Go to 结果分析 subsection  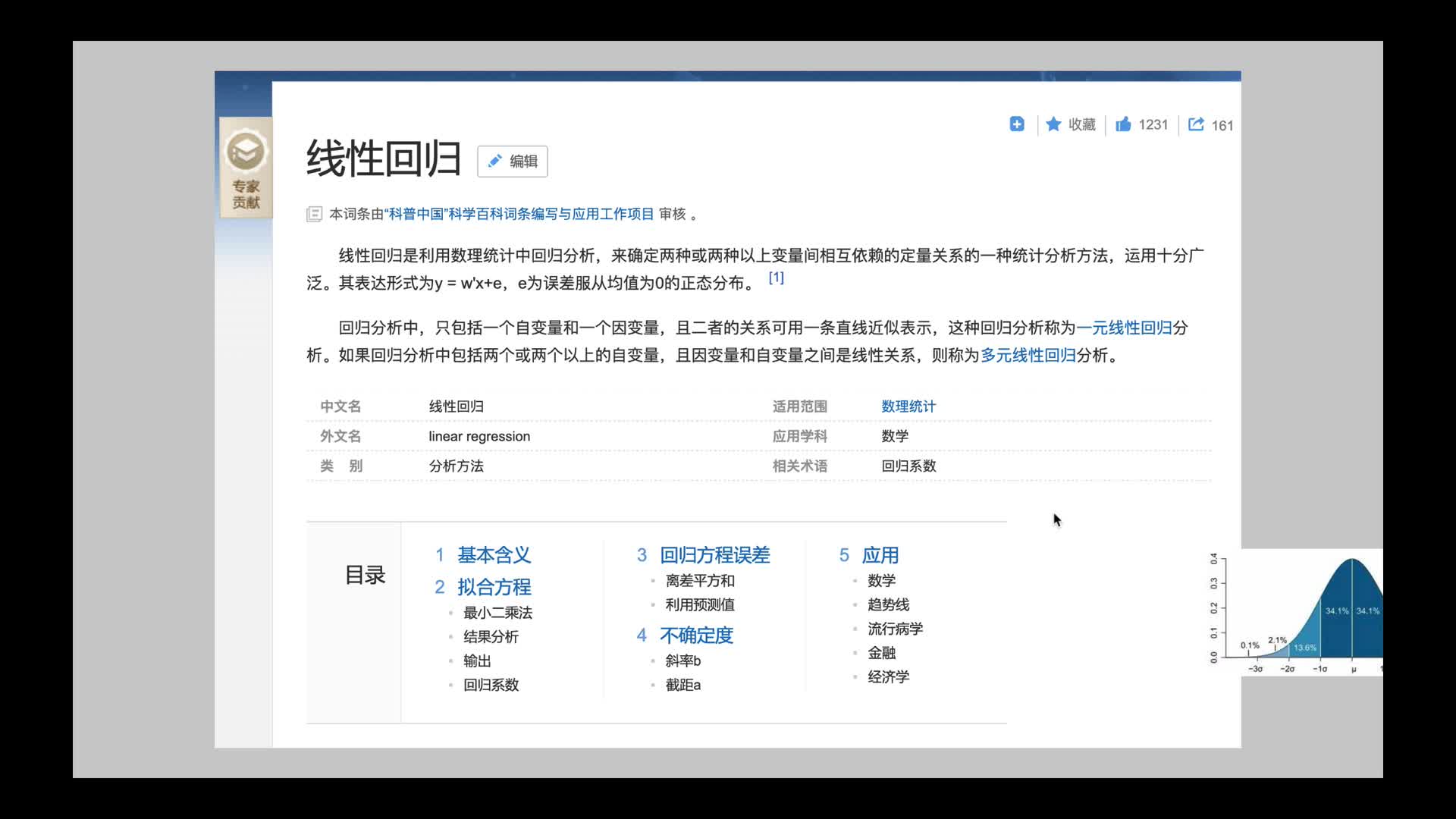[x=491, y=637]
